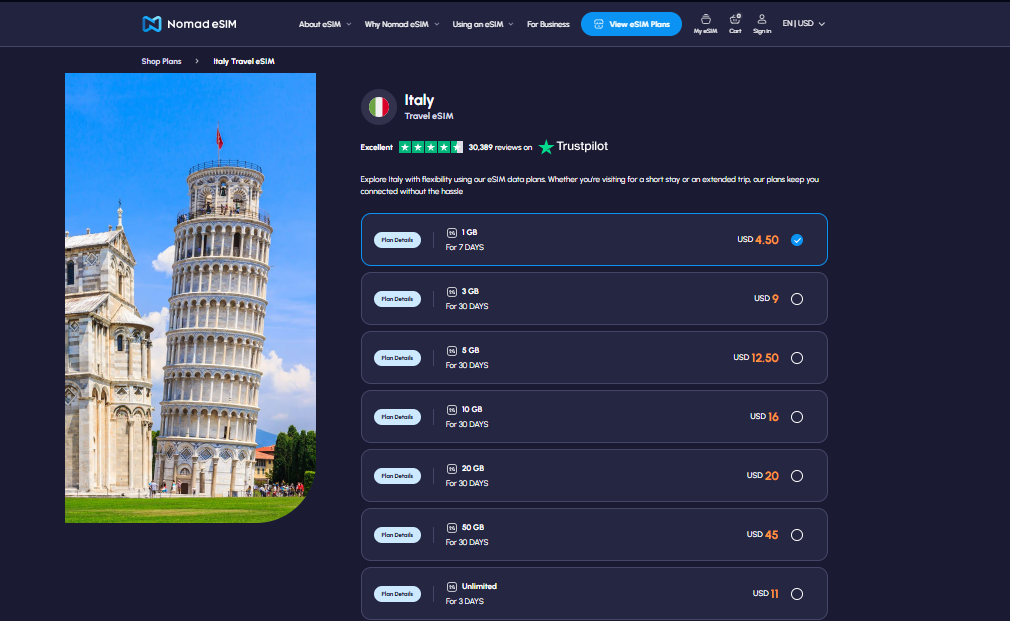Go to Shop Plans breadcrumb link
1010x621 pixels.
pyautogui.click(x=161, y=61)
